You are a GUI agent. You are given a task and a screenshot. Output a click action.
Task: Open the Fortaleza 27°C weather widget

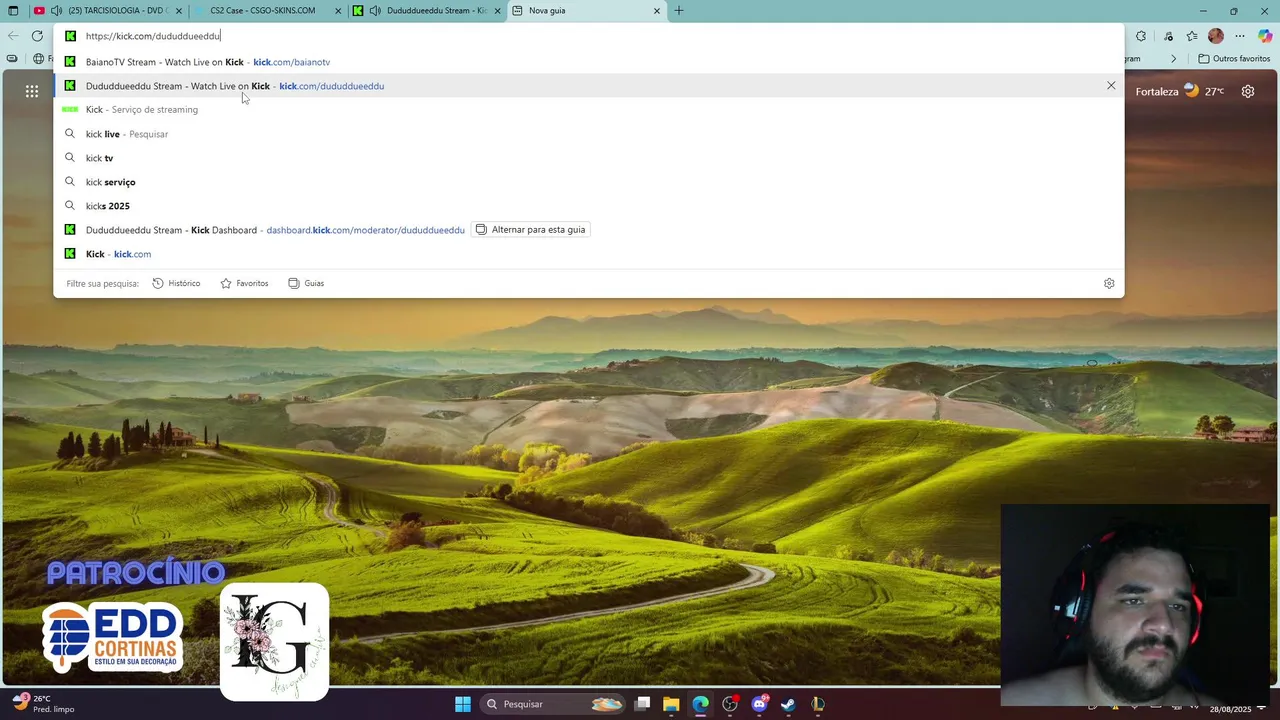(1180, 91)
